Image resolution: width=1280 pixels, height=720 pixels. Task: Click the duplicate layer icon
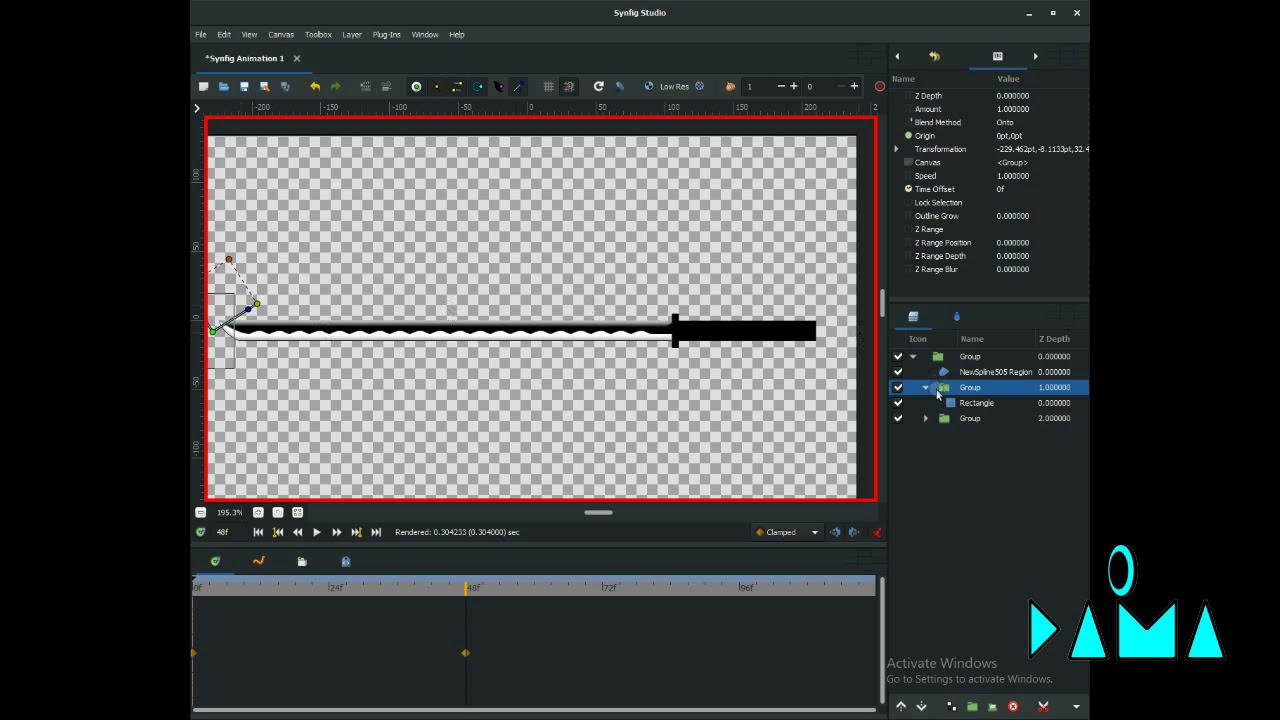951,707
